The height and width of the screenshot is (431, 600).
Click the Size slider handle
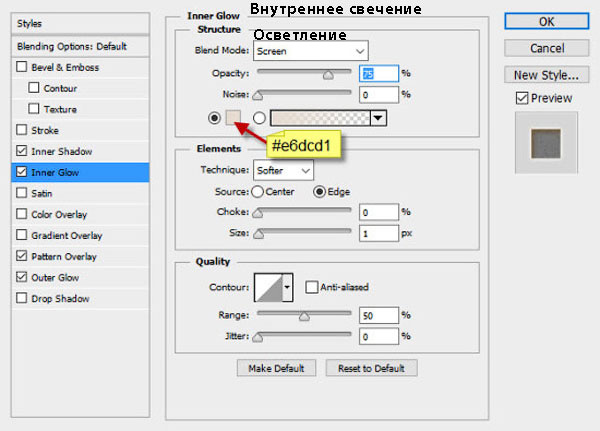(x=259, y=234)
